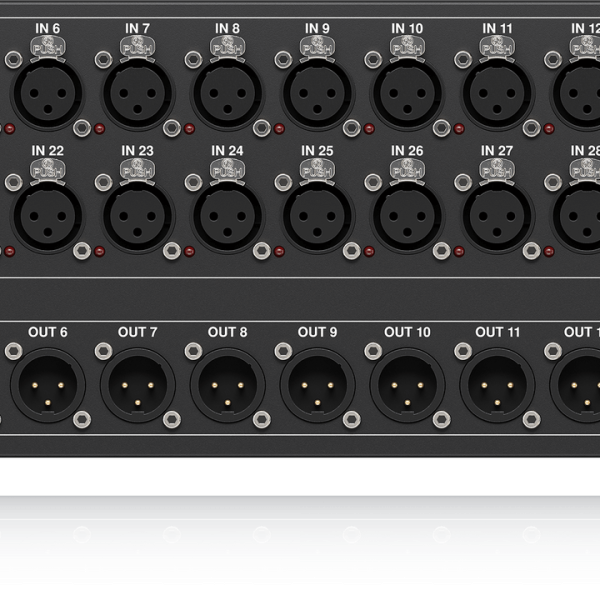
Task: Click red LED between IN 22 and IN 23 sockets
Action: point(99,251)
